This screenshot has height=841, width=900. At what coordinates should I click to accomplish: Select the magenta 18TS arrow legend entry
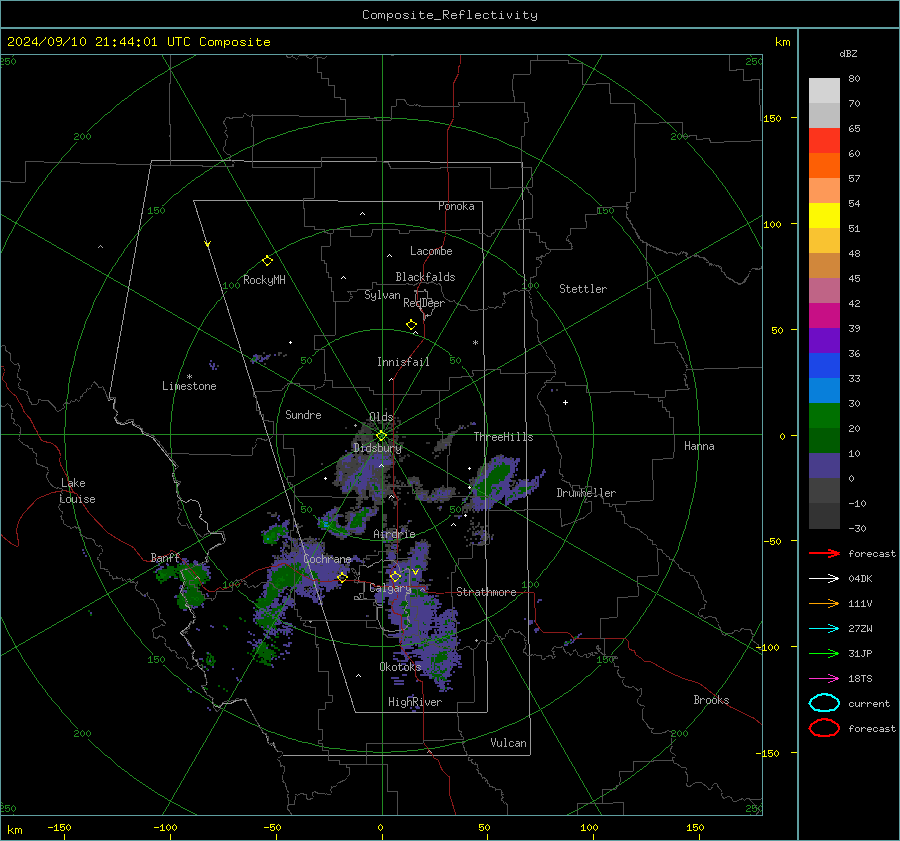coord(824,679)
